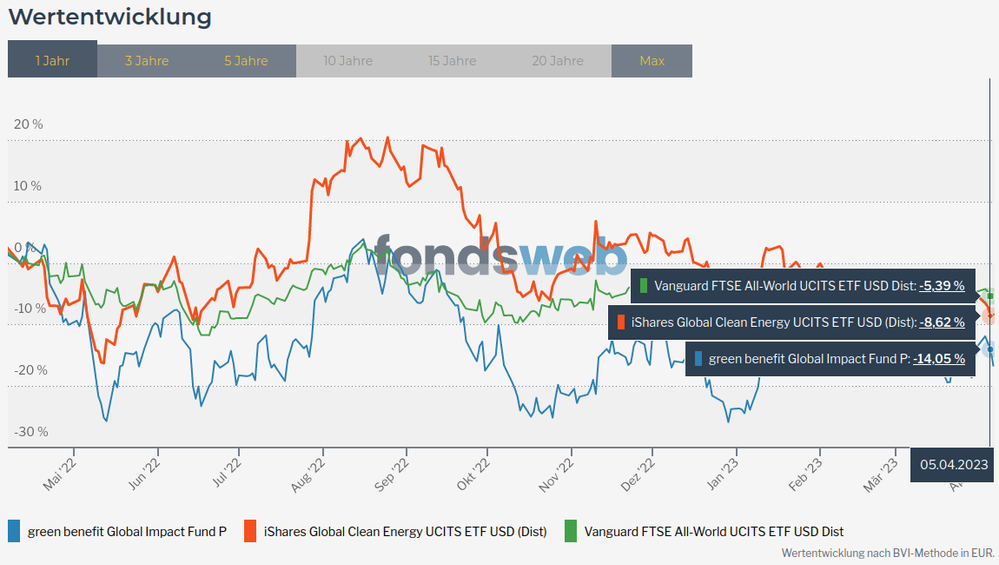
Task: Click the green legend square for Vanguard ETF
Action: pyautogui.click(x=571, y=531)
